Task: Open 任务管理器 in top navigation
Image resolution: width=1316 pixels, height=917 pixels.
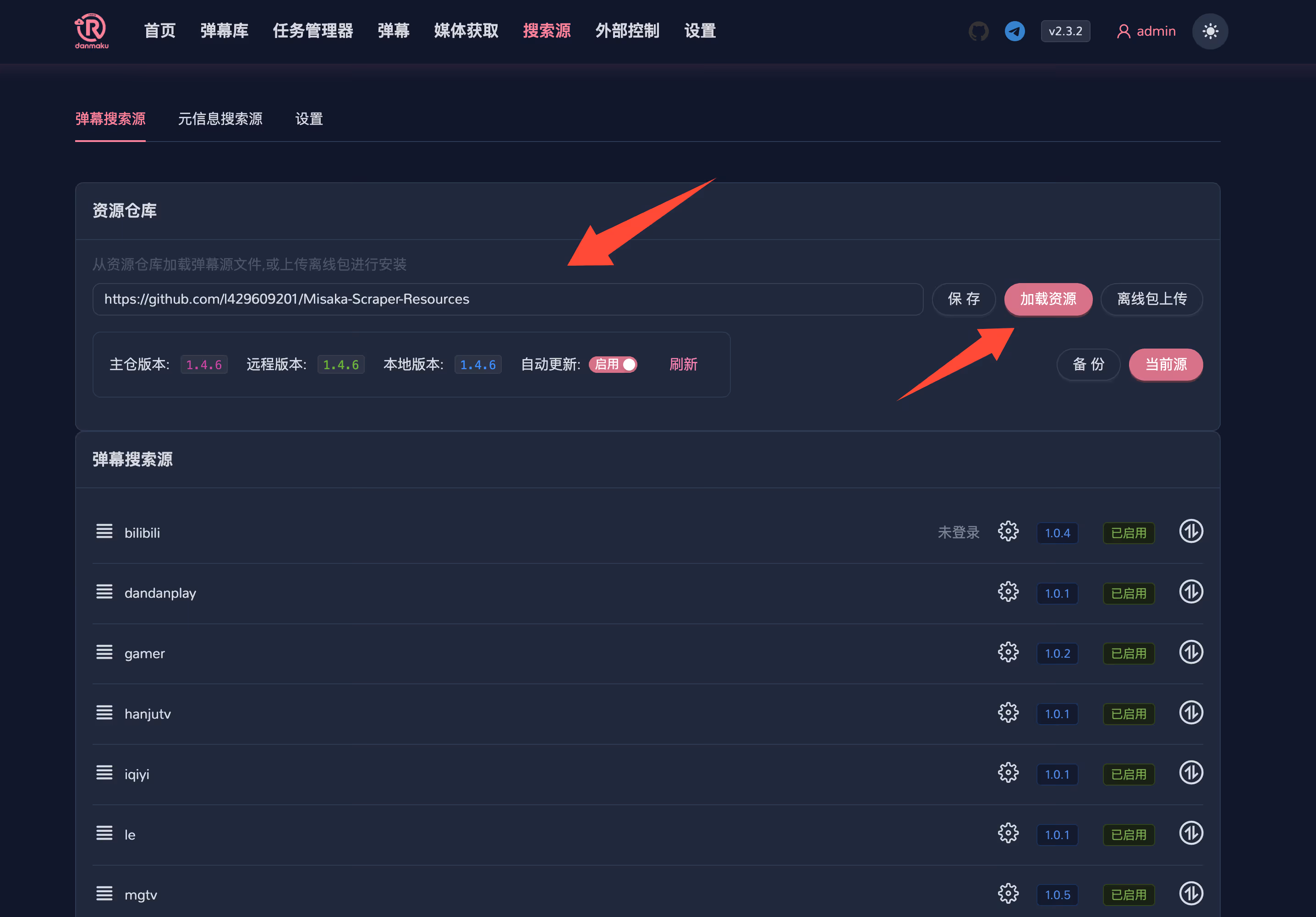Action: [313, 31]
